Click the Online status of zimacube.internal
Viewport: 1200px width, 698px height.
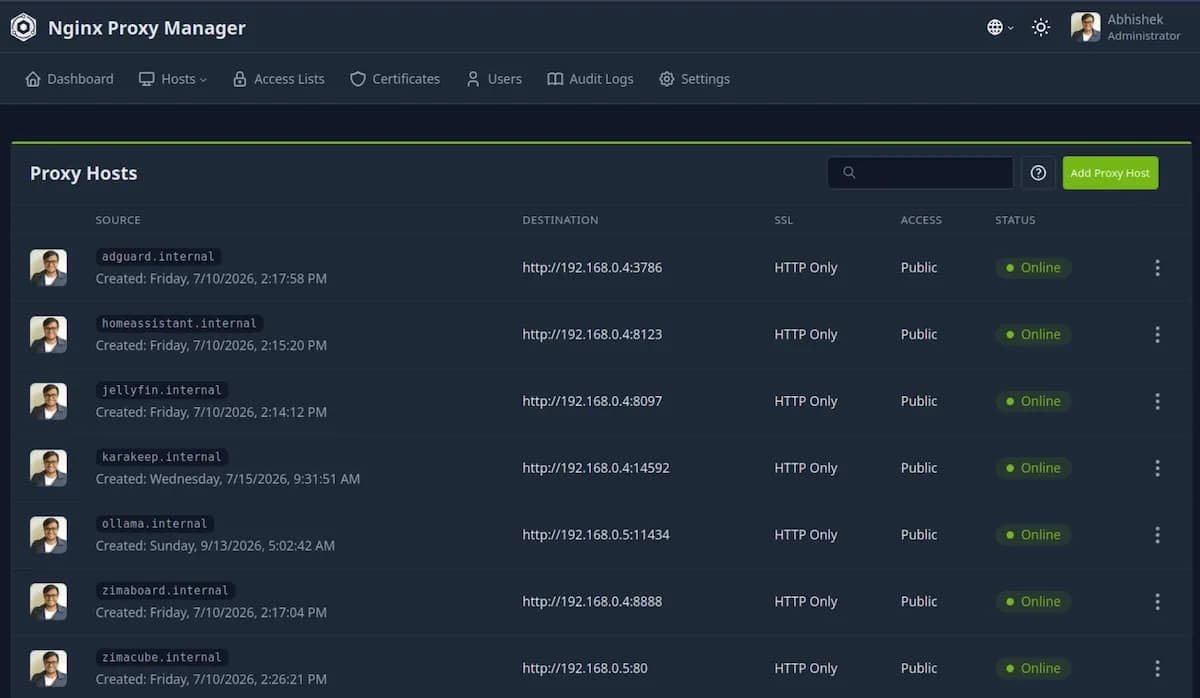pyautogui.click(x=1033, y=668)
